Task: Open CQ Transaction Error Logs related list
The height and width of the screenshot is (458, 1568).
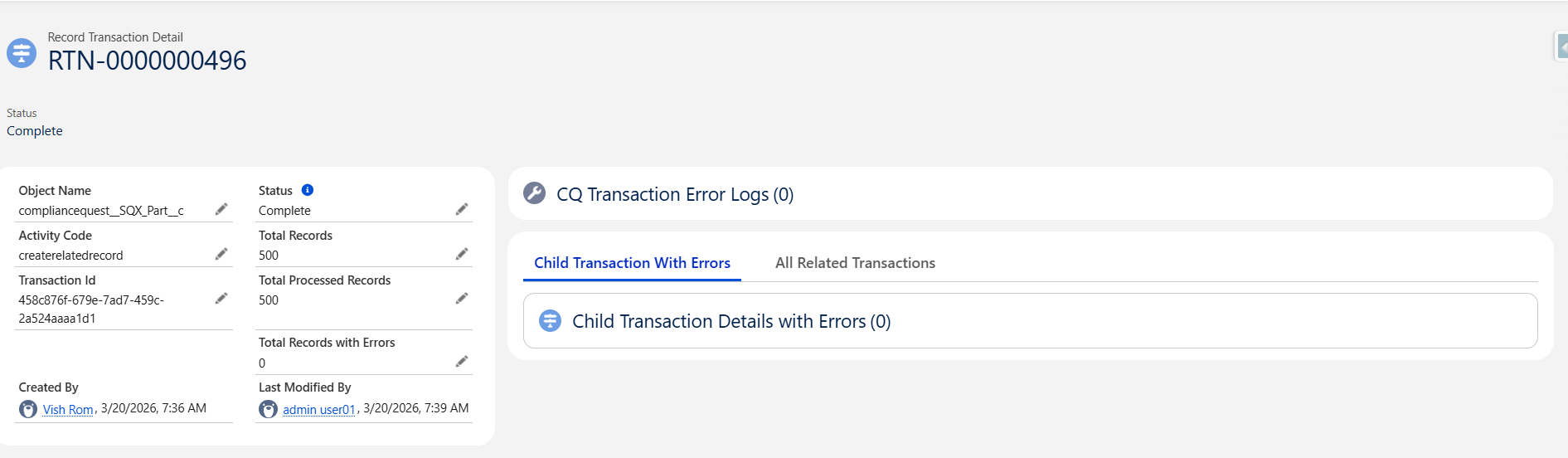Action: [x=675, y=194]
